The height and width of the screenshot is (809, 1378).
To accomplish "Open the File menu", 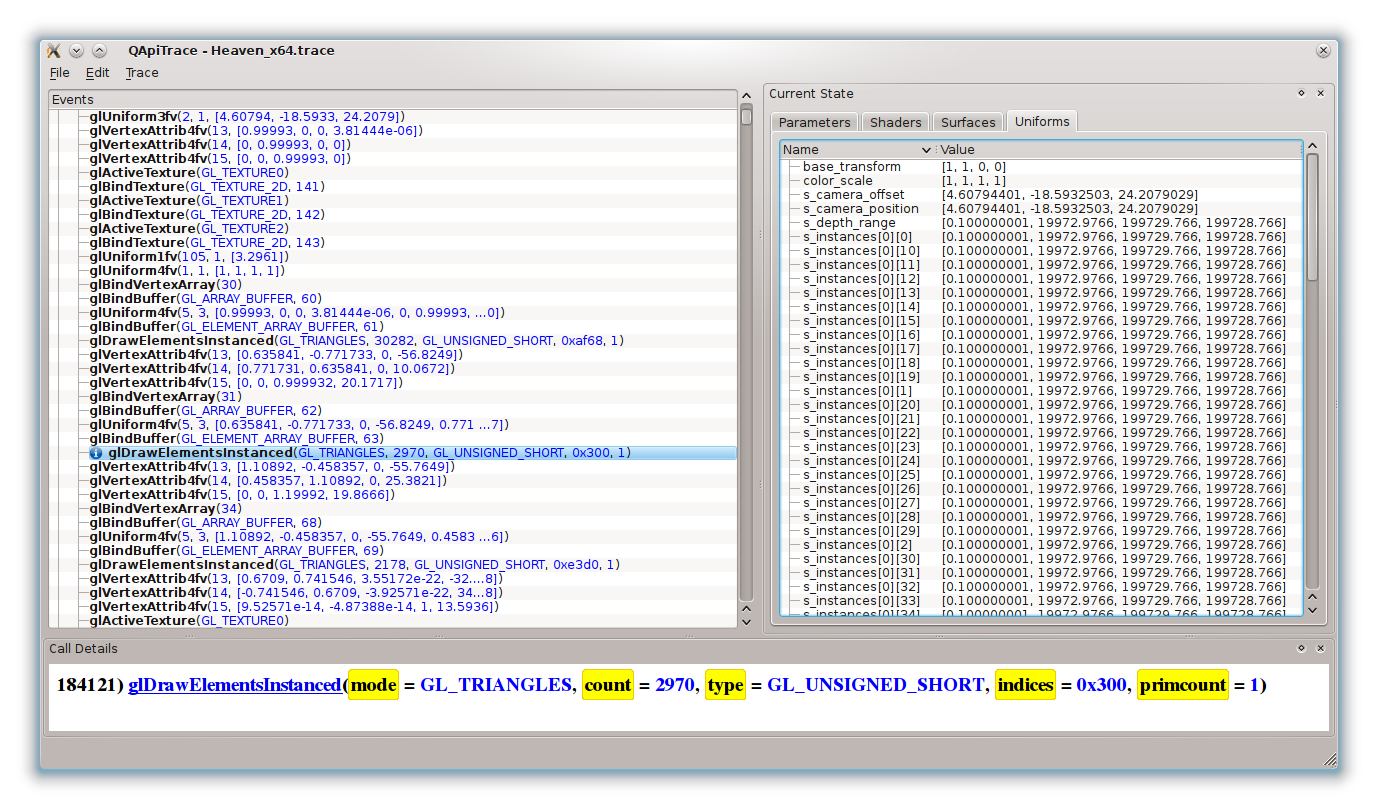I will click(x=59, y=72).
